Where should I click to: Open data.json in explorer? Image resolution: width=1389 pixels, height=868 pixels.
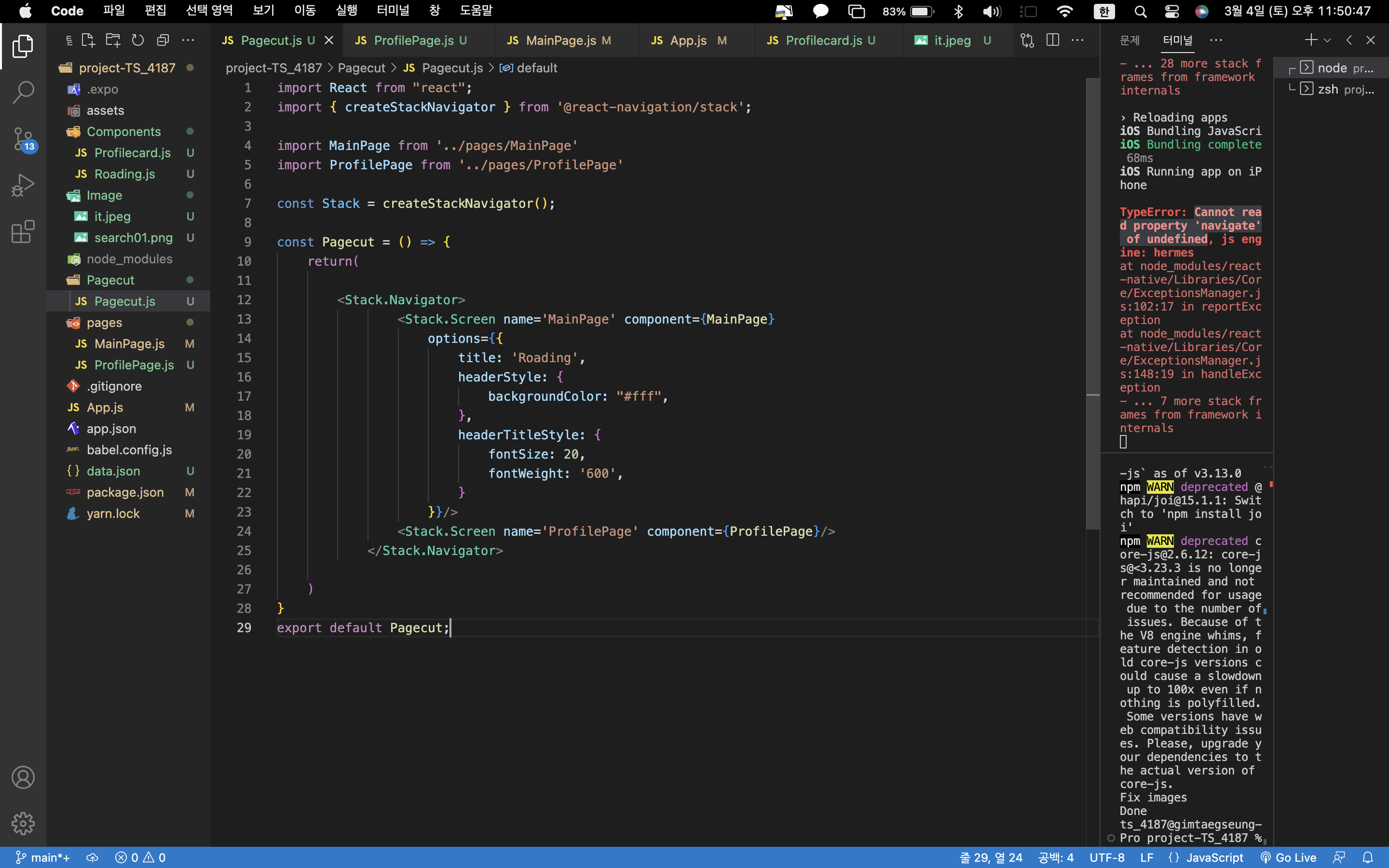pyautogui.click(x=128, y=471)
